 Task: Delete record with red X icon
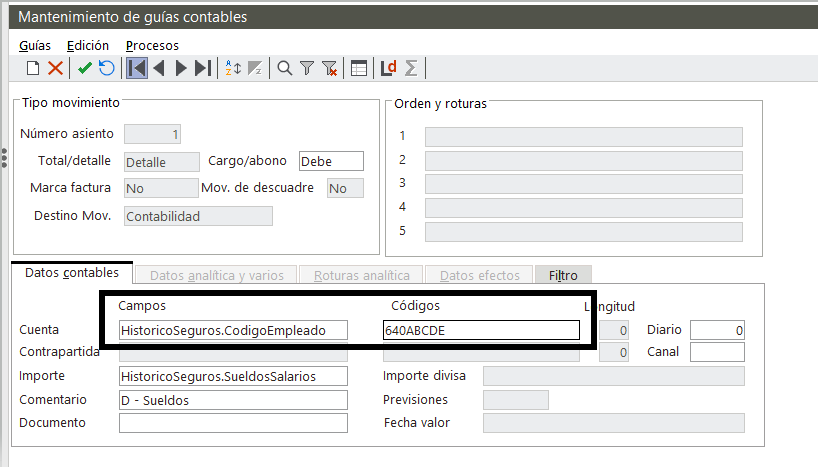(x=55, y=68)
